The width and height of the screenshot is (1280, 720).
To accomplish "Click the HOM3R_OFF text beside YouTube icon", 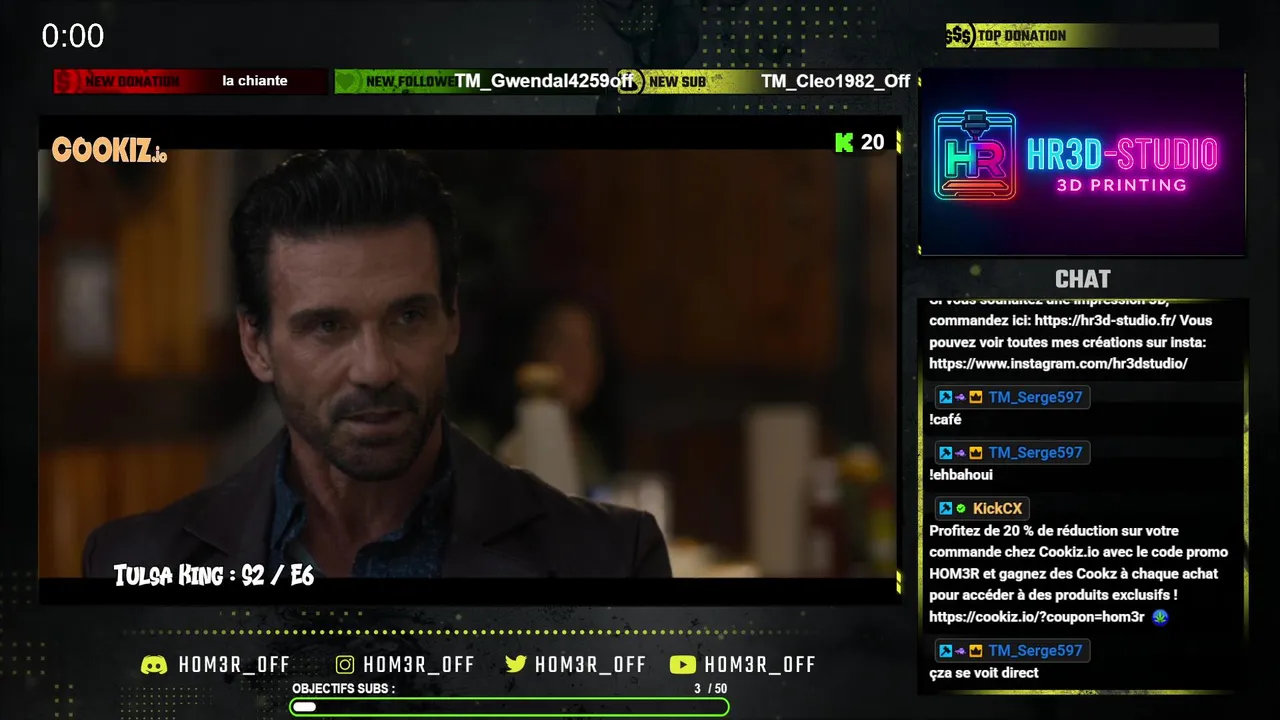I will (760, 665).
